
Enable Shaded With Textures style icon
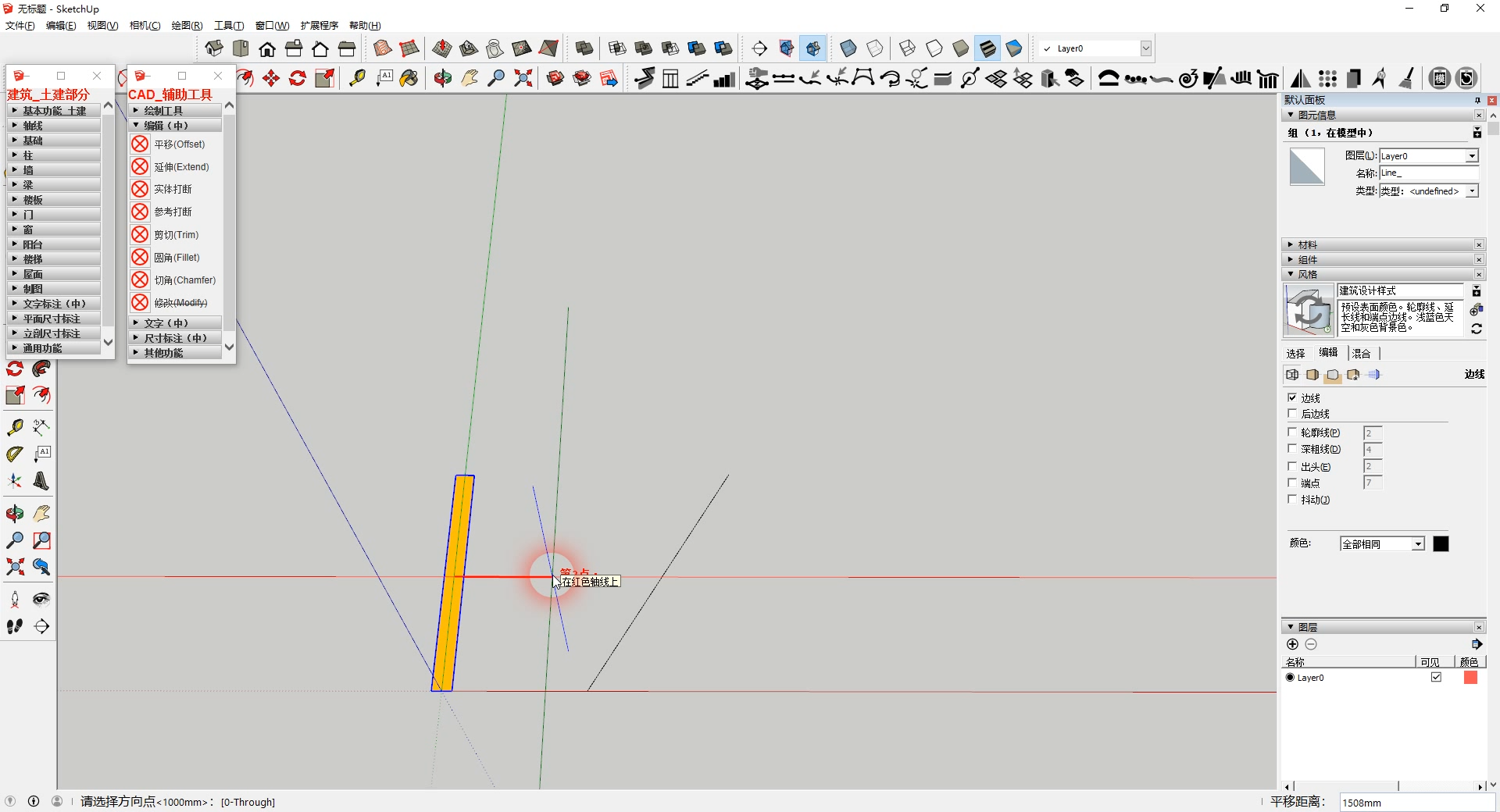pyautogui.click(x=987, y=48)
